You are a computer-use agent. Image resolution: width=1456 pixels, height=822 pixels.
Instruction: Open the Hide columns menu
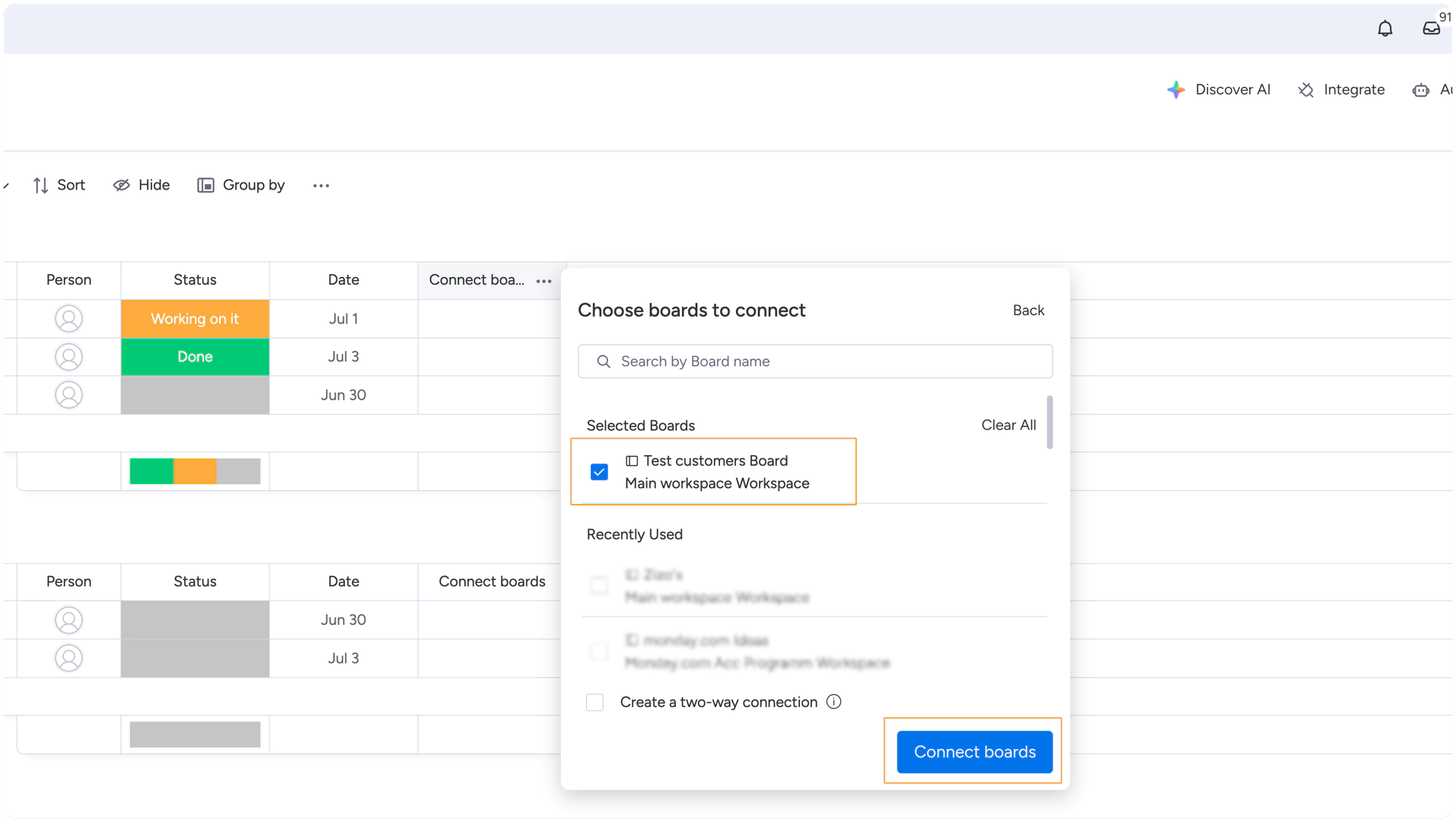coord(142,186)
